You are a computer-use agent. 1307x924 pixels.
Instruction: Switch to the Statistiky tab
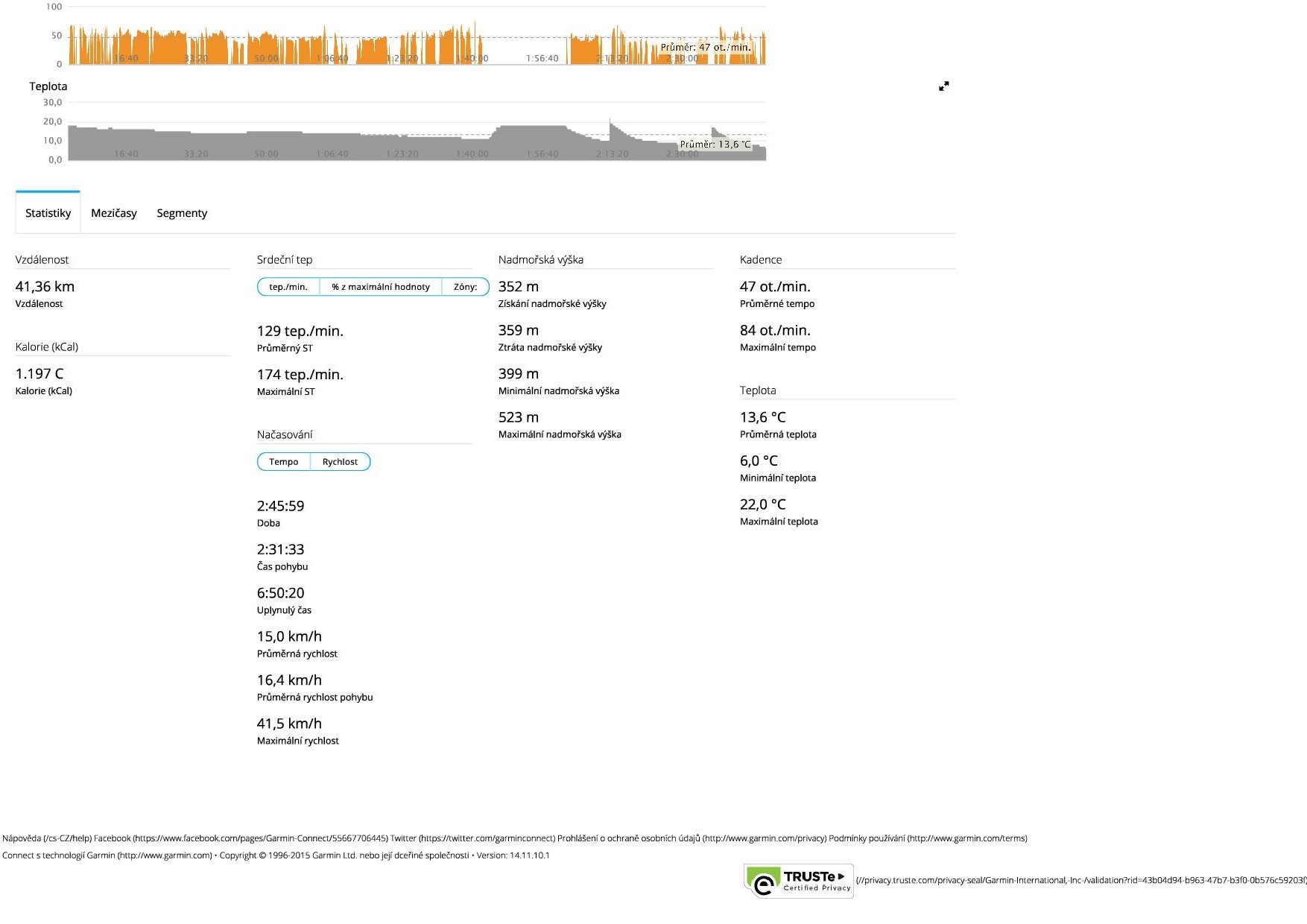[x=48, y=213]
